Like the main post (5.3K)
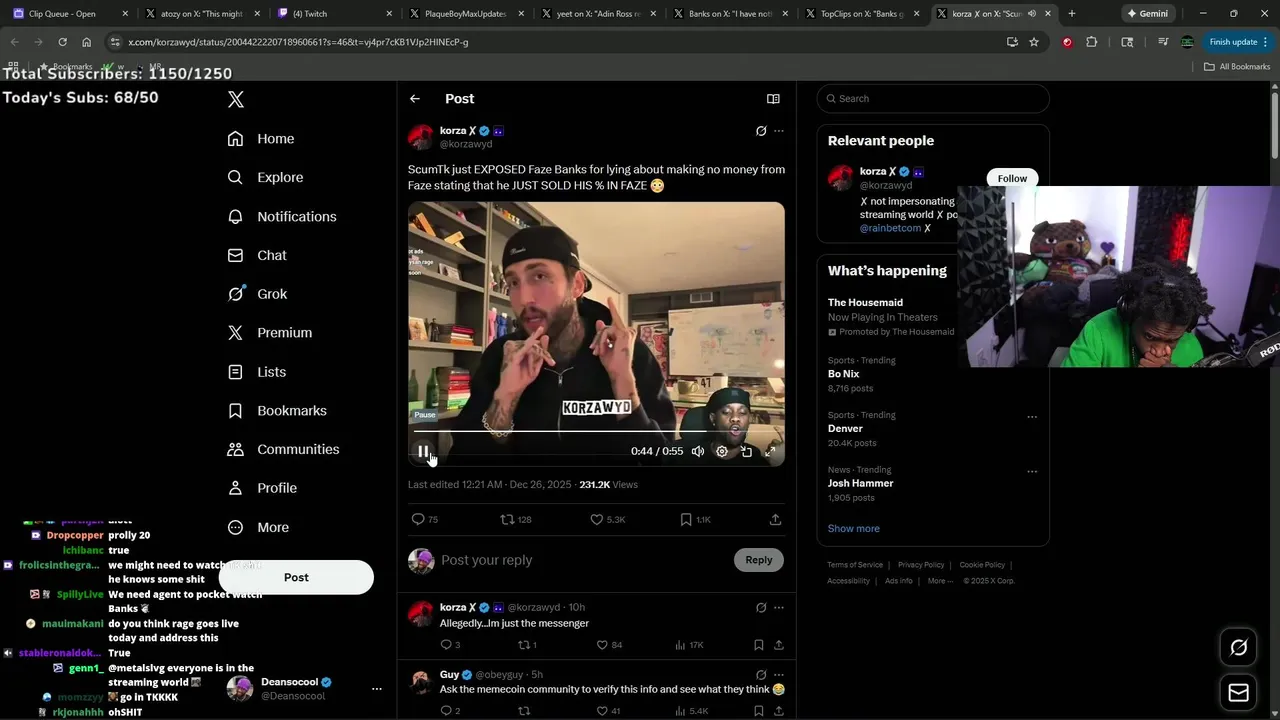Image resolution: width=1280 pixels, height=720 pixels. (x=607, y=520)
